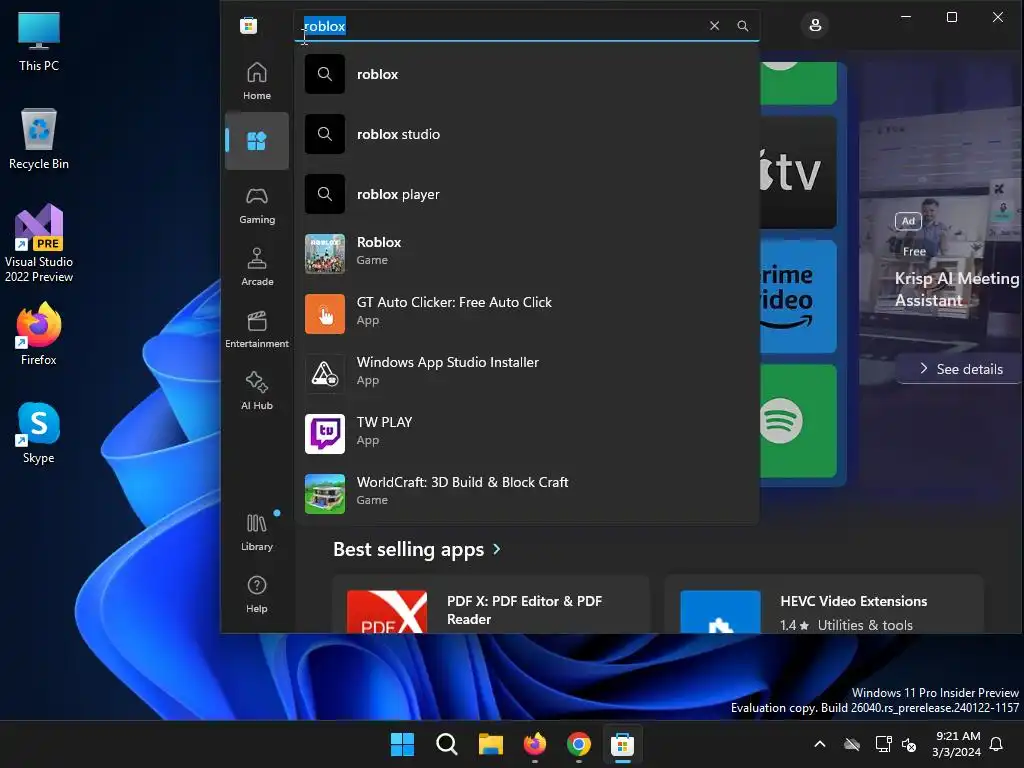Screen dimensions: 1024x768
Task: Go to the Arcade section
Action: 257,267
